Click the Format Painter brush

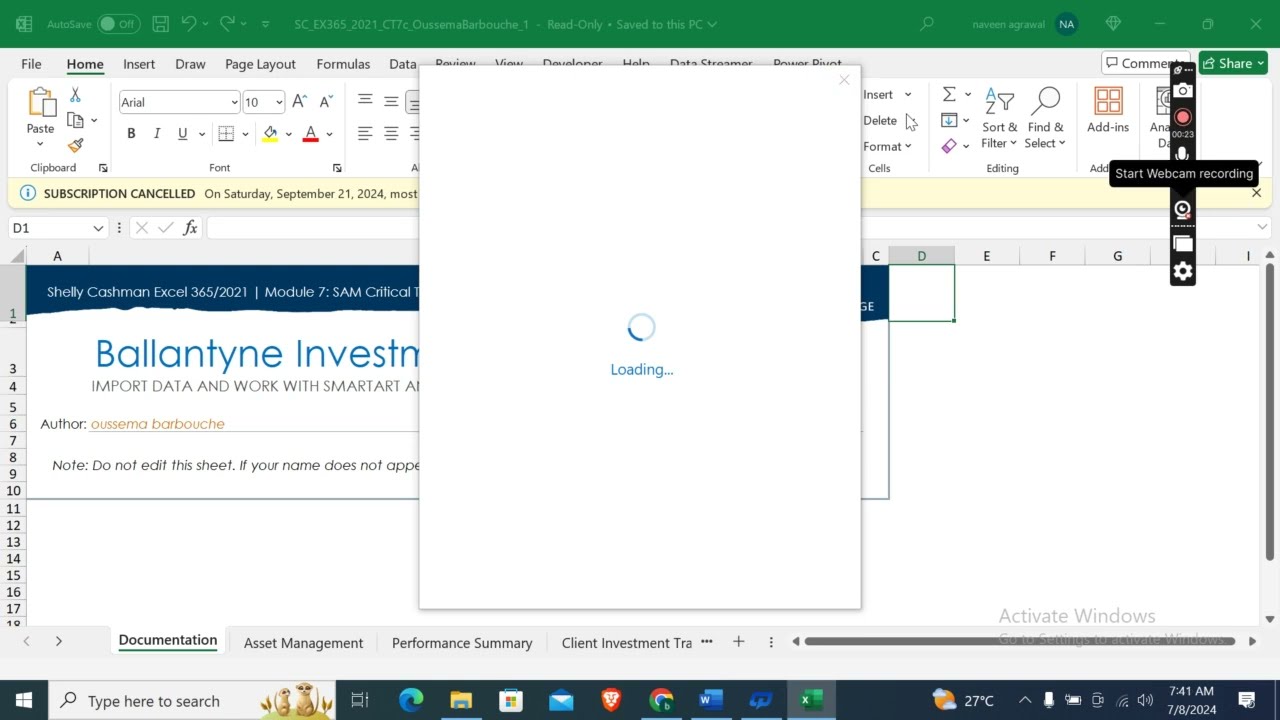75,145
